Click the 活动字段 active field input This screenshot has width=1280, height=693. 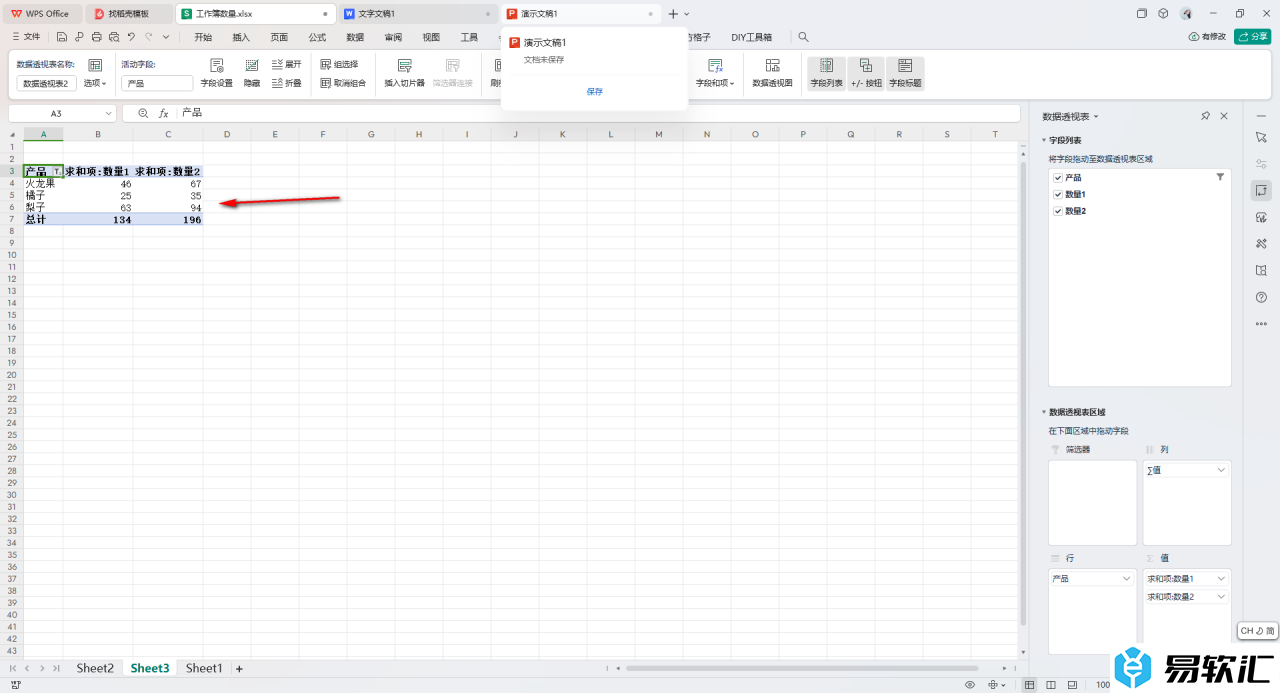[x=157, y=83]
